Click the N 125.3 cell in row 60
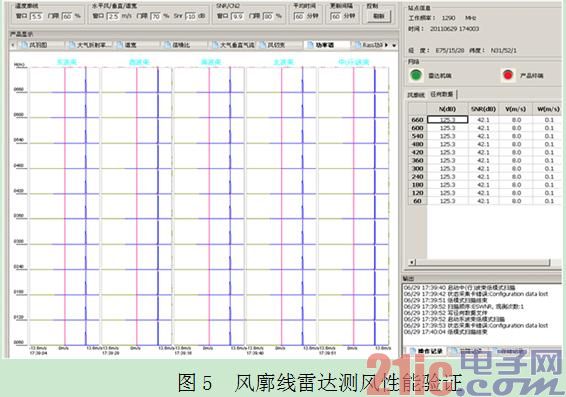The height and width of the screenshot is (397, 566). coord(448,201)
